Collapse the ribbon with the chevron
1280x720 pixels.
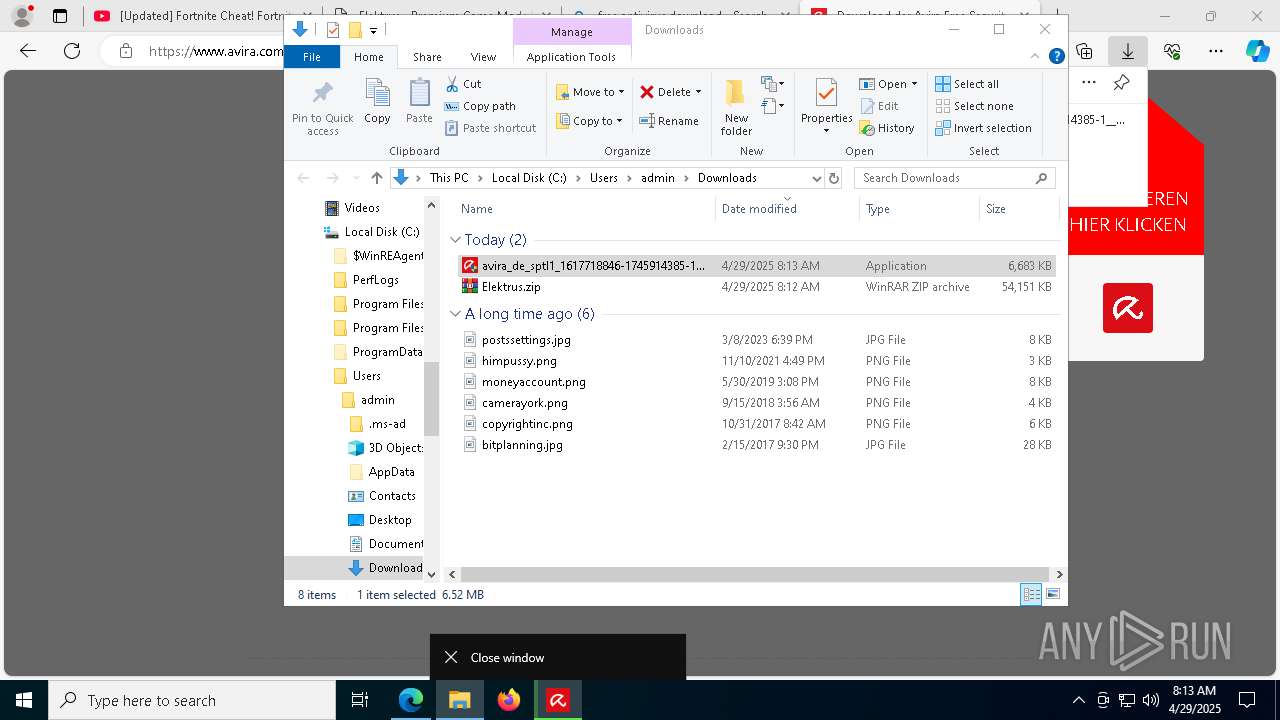[x=1034, y=57]
